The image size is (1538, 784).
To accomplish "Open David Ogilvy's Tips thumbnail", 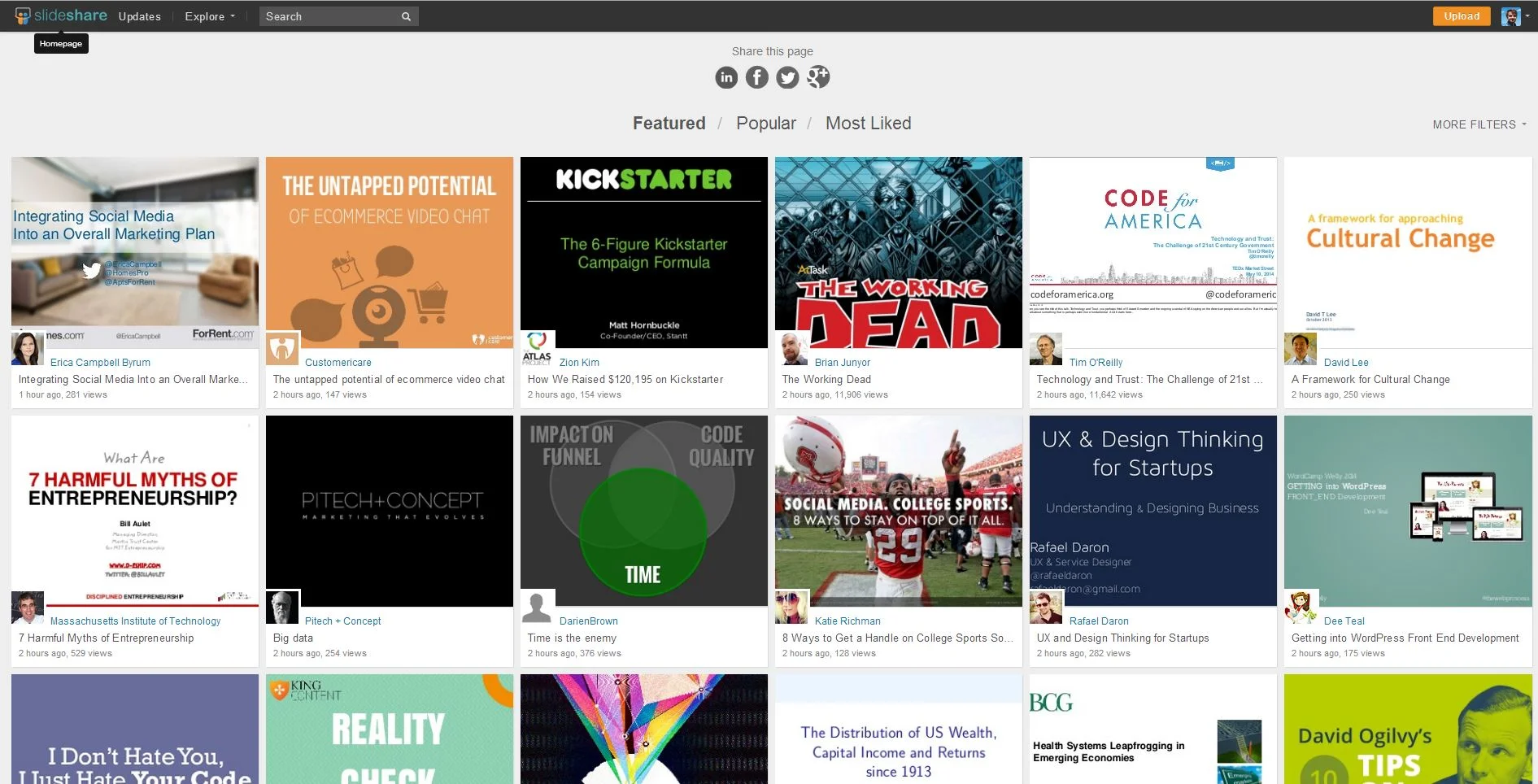I will [x=1408, y=730].
